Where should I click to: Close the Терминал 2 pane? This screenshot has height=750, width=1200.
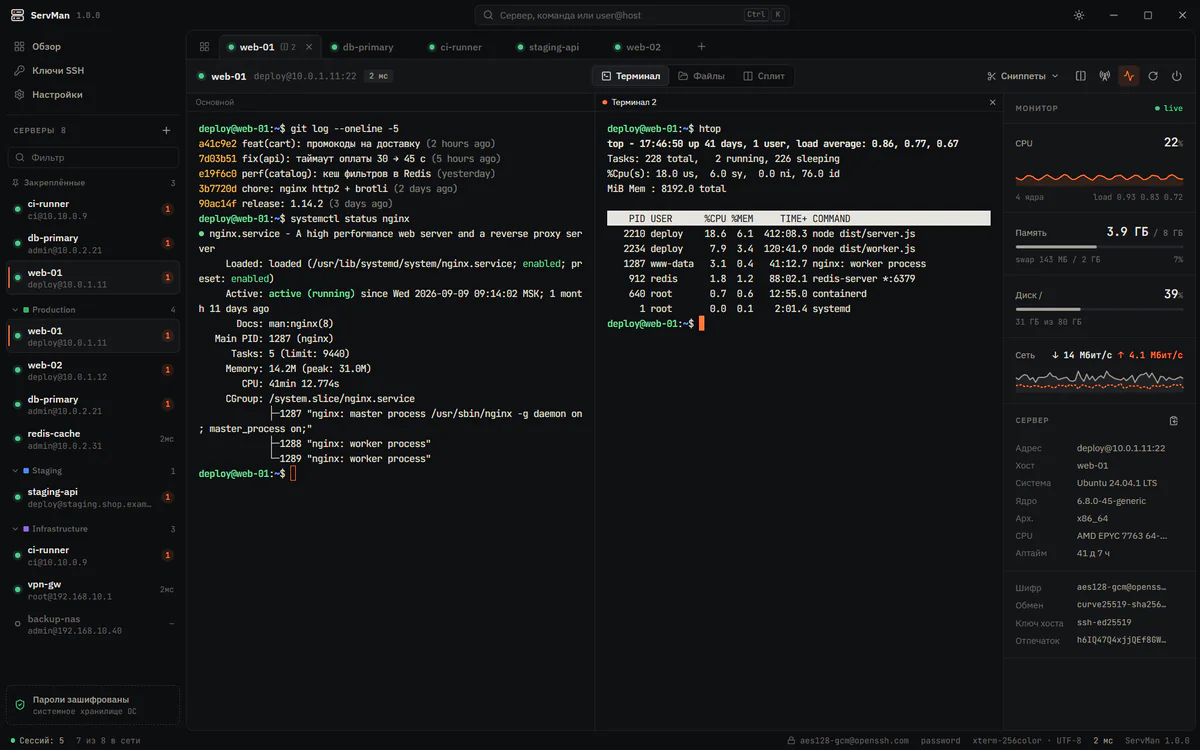click(993, 102)
